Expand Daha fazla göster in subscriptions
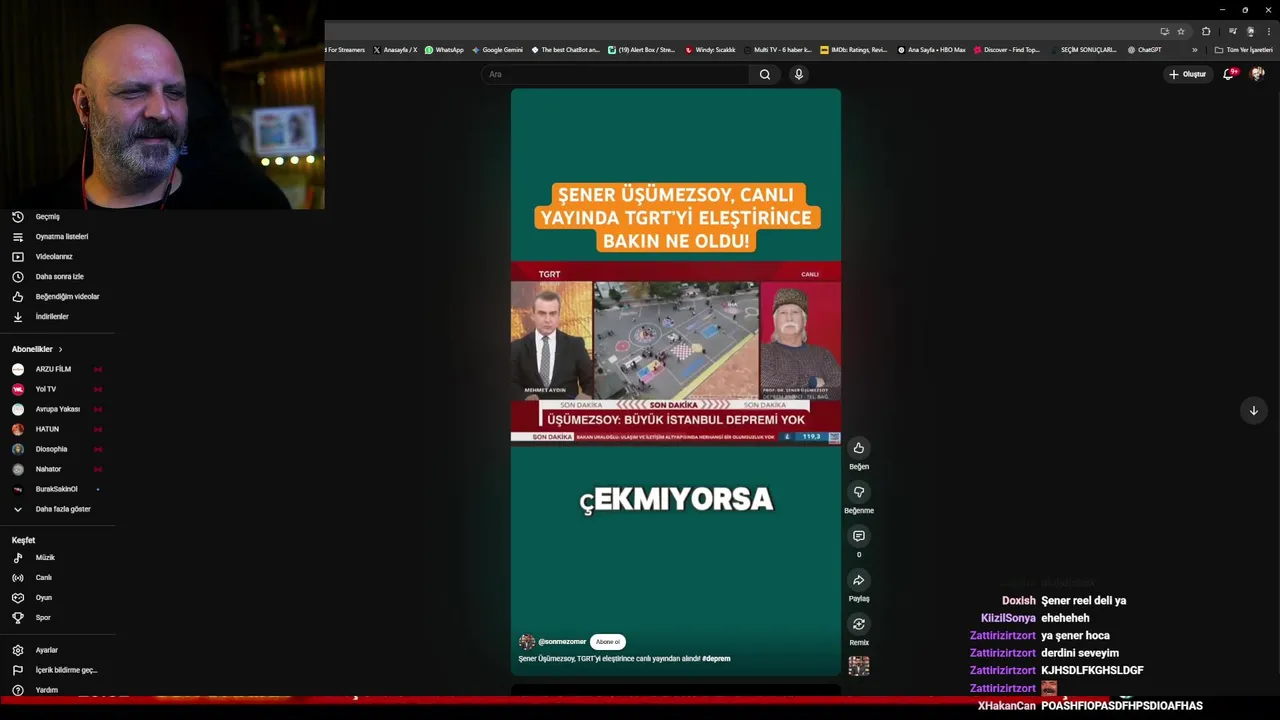 point(62,509)
